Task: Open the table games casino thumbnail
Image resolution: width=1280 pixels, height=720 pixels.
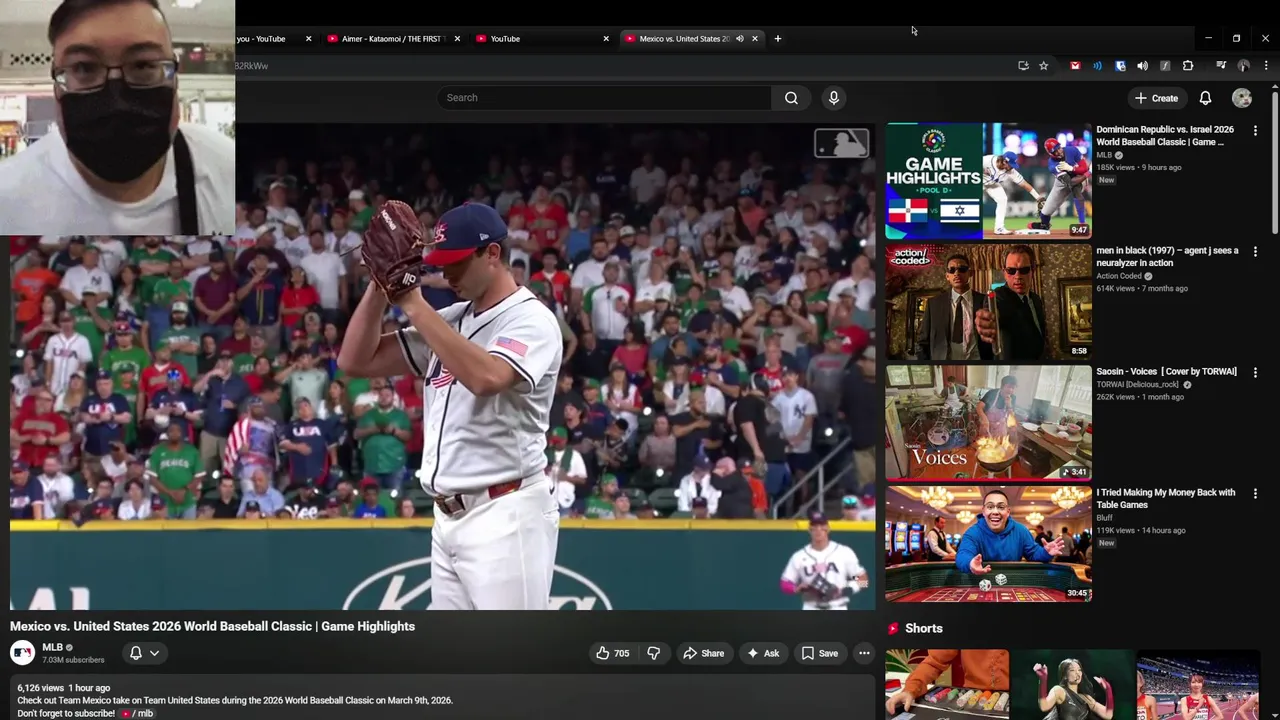Action: (988, 544)
